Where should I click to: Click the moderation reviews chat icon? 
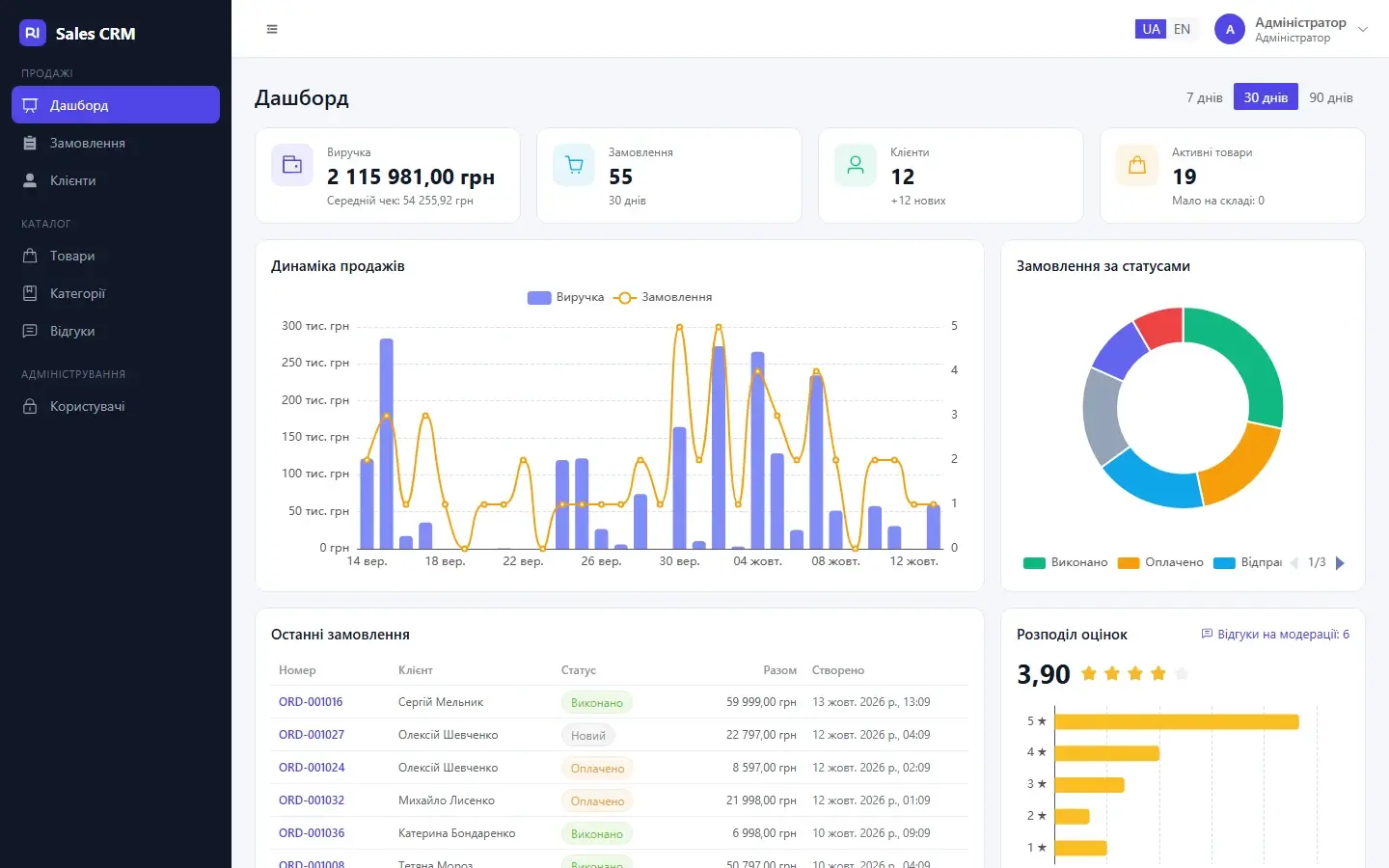pyautogui.click(x=1207, y=634)
